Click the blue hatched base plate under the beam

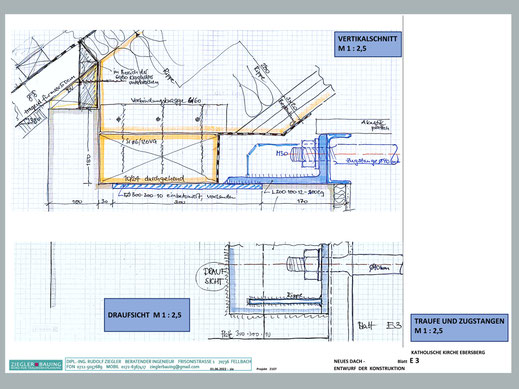coord(186,186)
